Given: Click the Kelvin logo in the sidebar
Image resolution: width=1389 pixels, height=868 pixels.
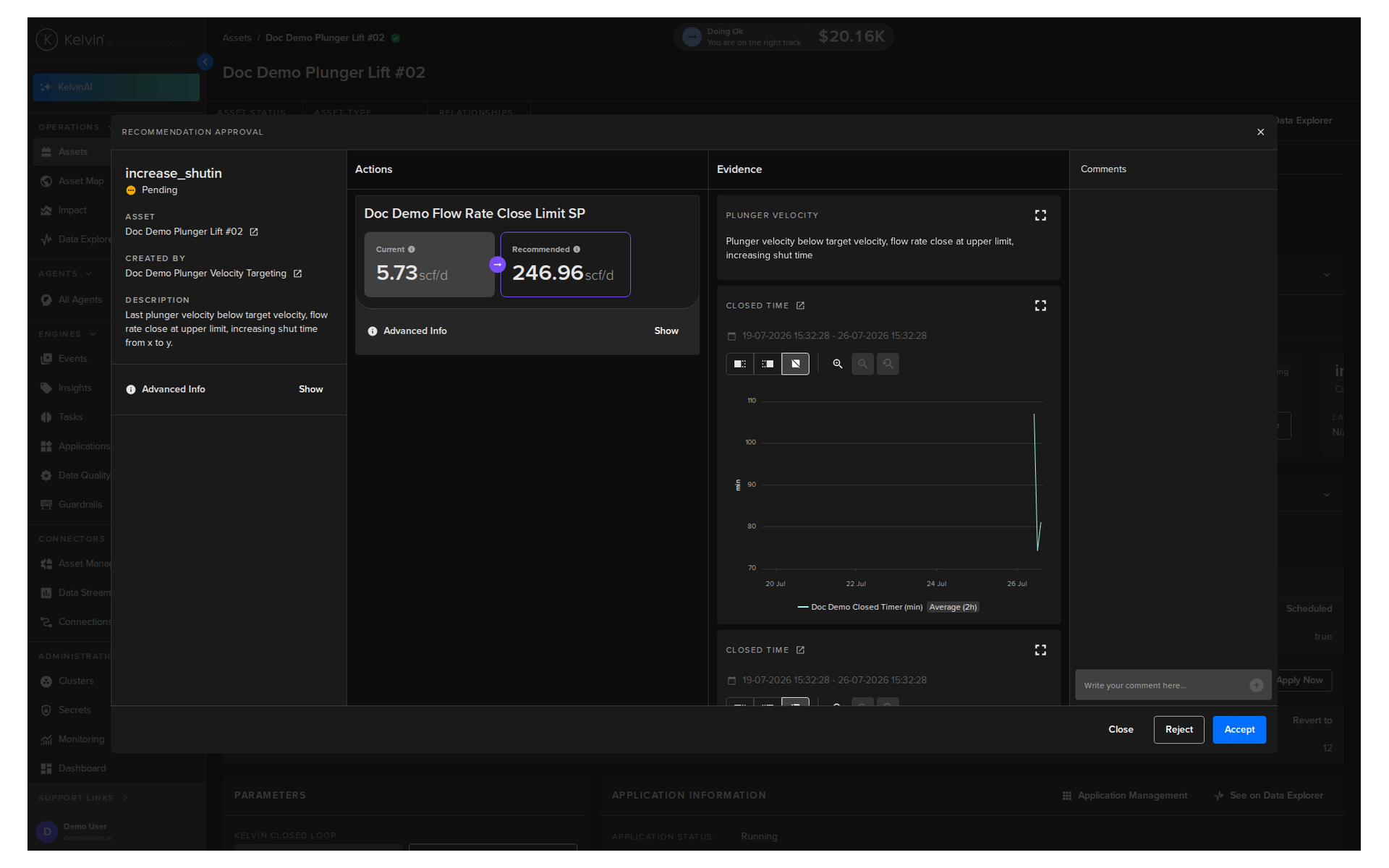Looking at the screenshot, I should click(70, 40).
